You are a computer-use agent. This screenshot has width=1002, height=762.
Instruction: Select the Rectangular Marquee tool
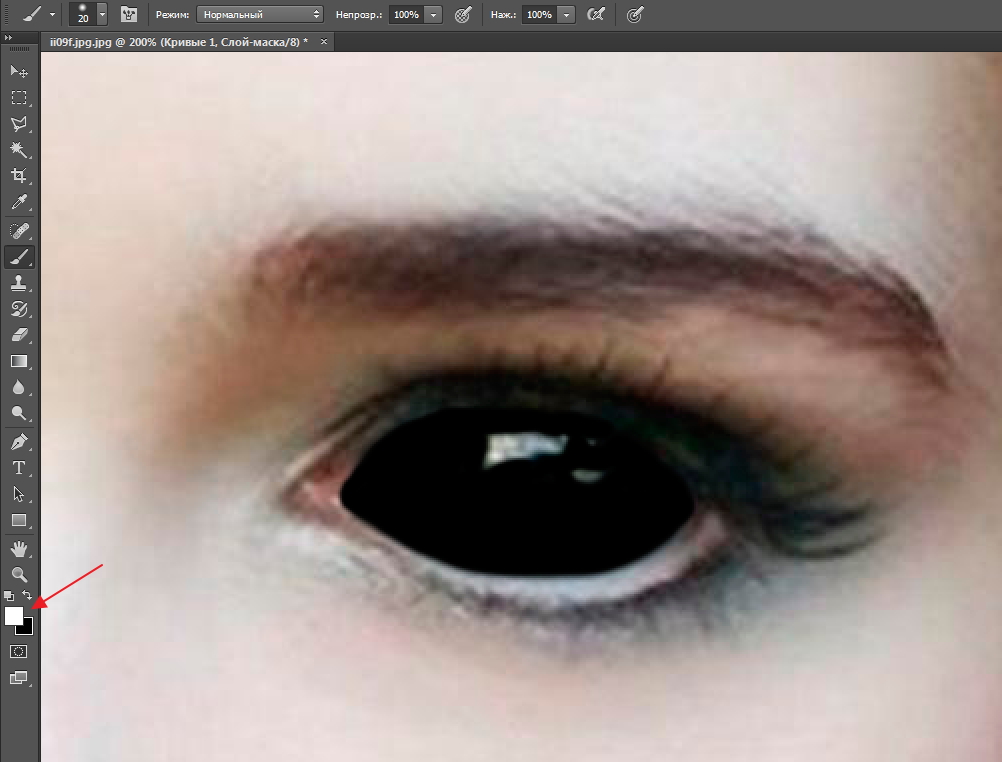click(19, 97)
